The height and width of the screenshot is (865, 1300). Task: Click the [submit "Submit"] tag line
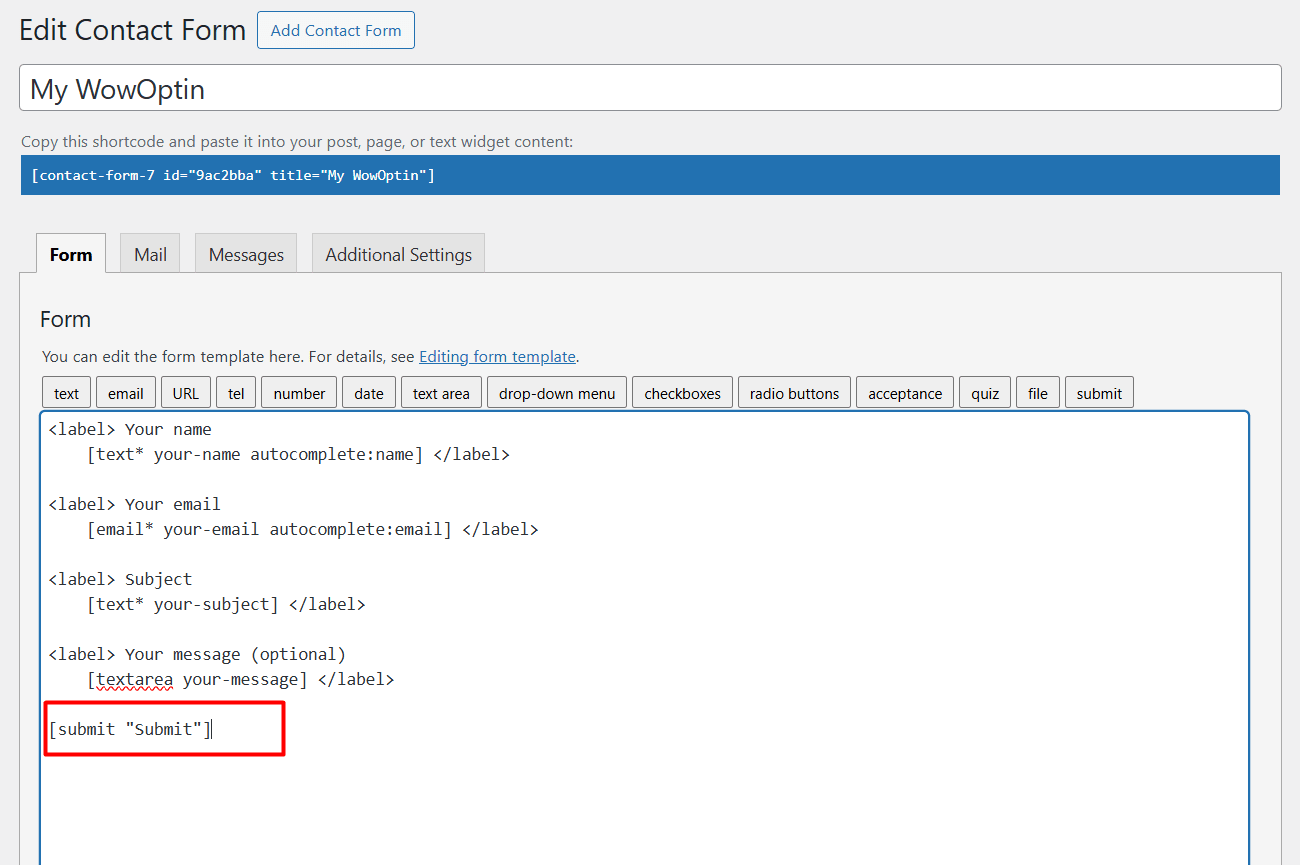[x=131, y=729]
